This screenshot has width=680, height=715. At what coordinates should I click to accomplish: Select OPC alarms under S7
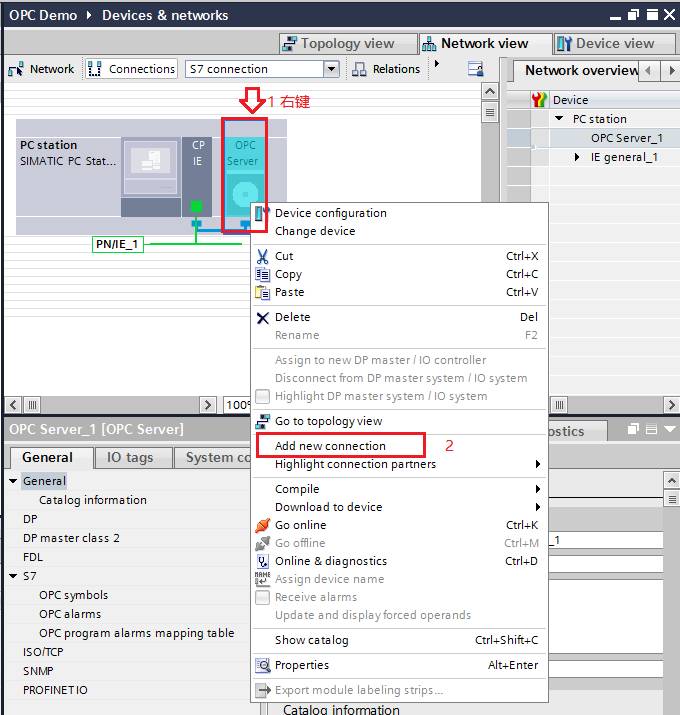pos(70,614)
